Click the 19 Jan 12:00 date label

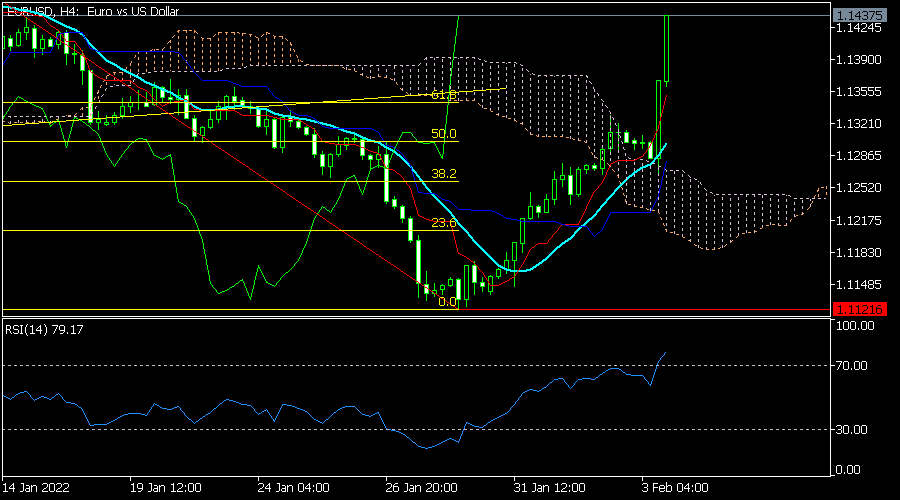click(165, 488)
